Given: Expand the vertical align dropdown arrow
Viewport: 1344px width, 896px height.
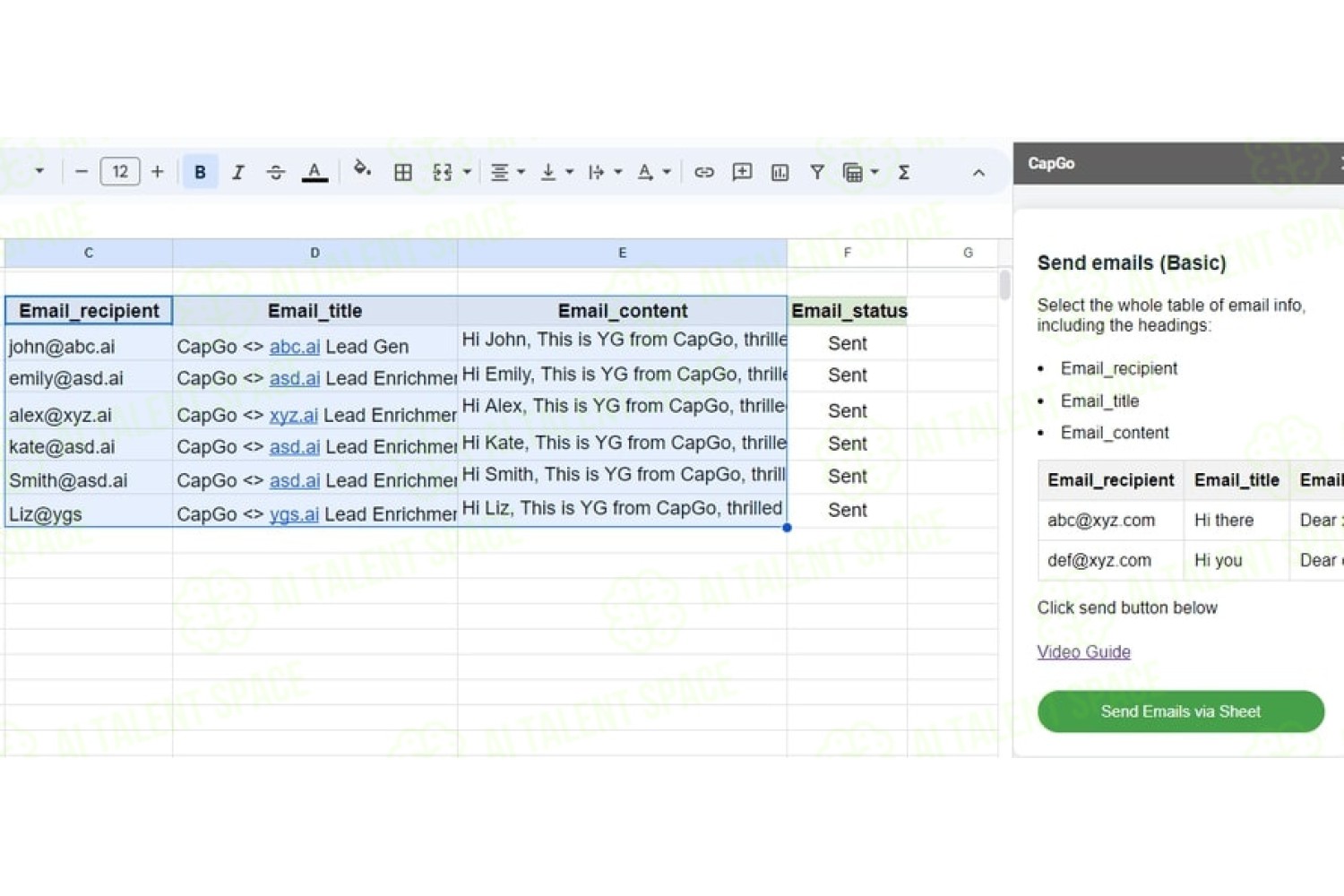Looking at the screenshot, I should point(569,172).
